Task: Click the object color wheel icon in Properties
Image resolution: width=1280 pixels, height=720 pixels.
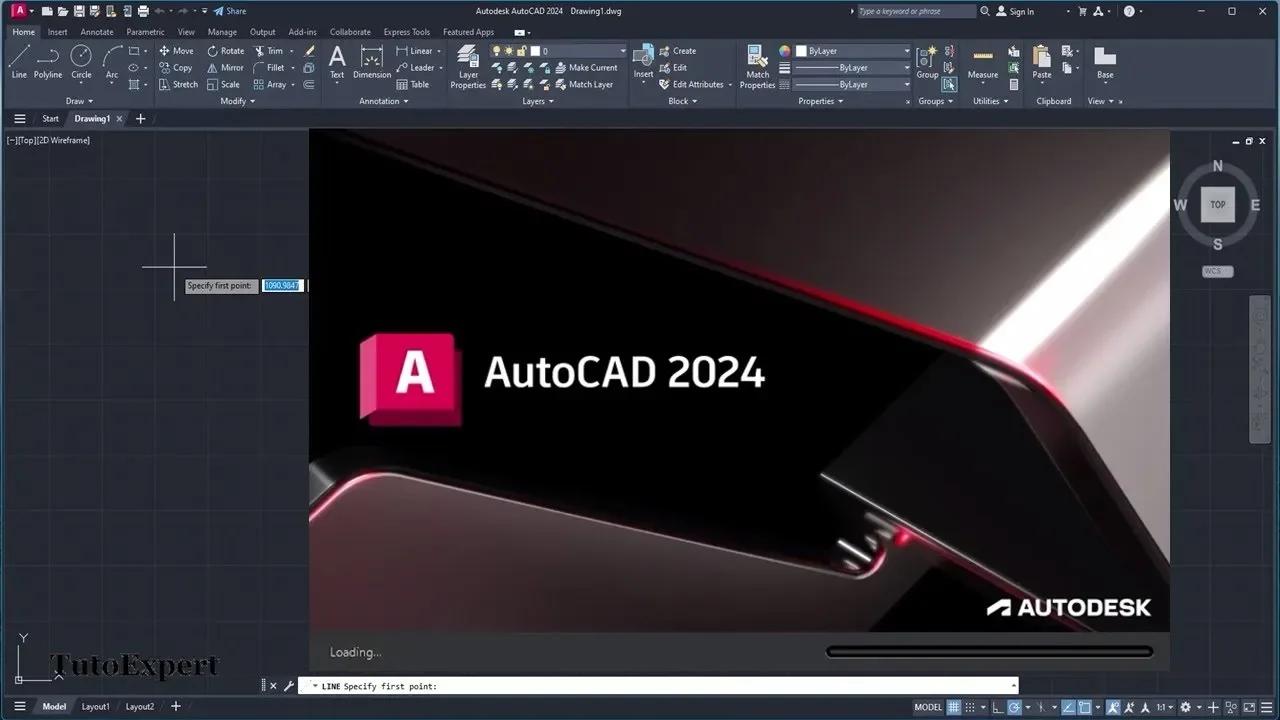Action: tap(785, 51)
